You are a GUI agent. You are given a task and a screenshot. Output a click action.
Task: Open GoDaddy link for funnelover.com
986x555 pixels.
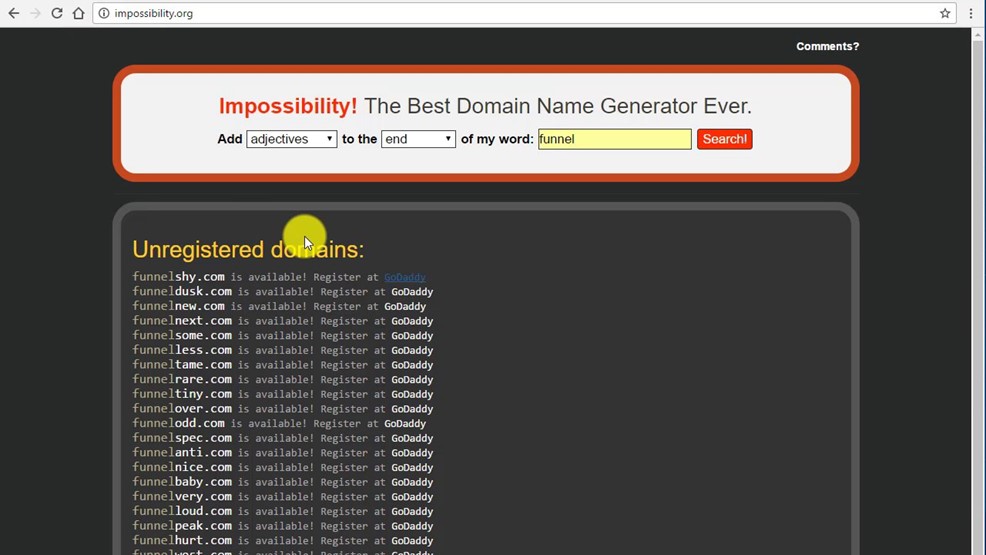click(412, 409)
